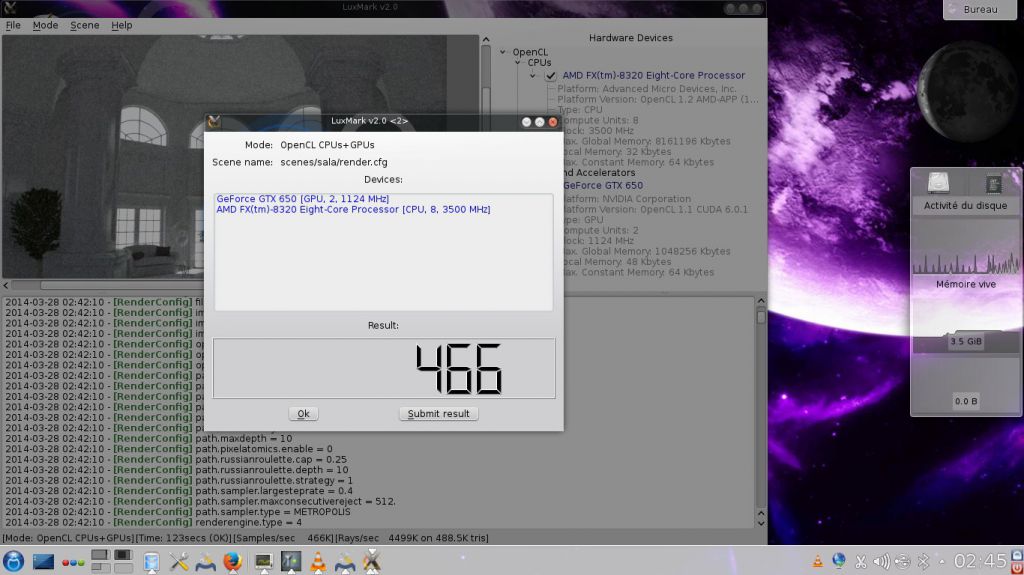Click the 3.5 GiB memory usage label

(966, 342)
